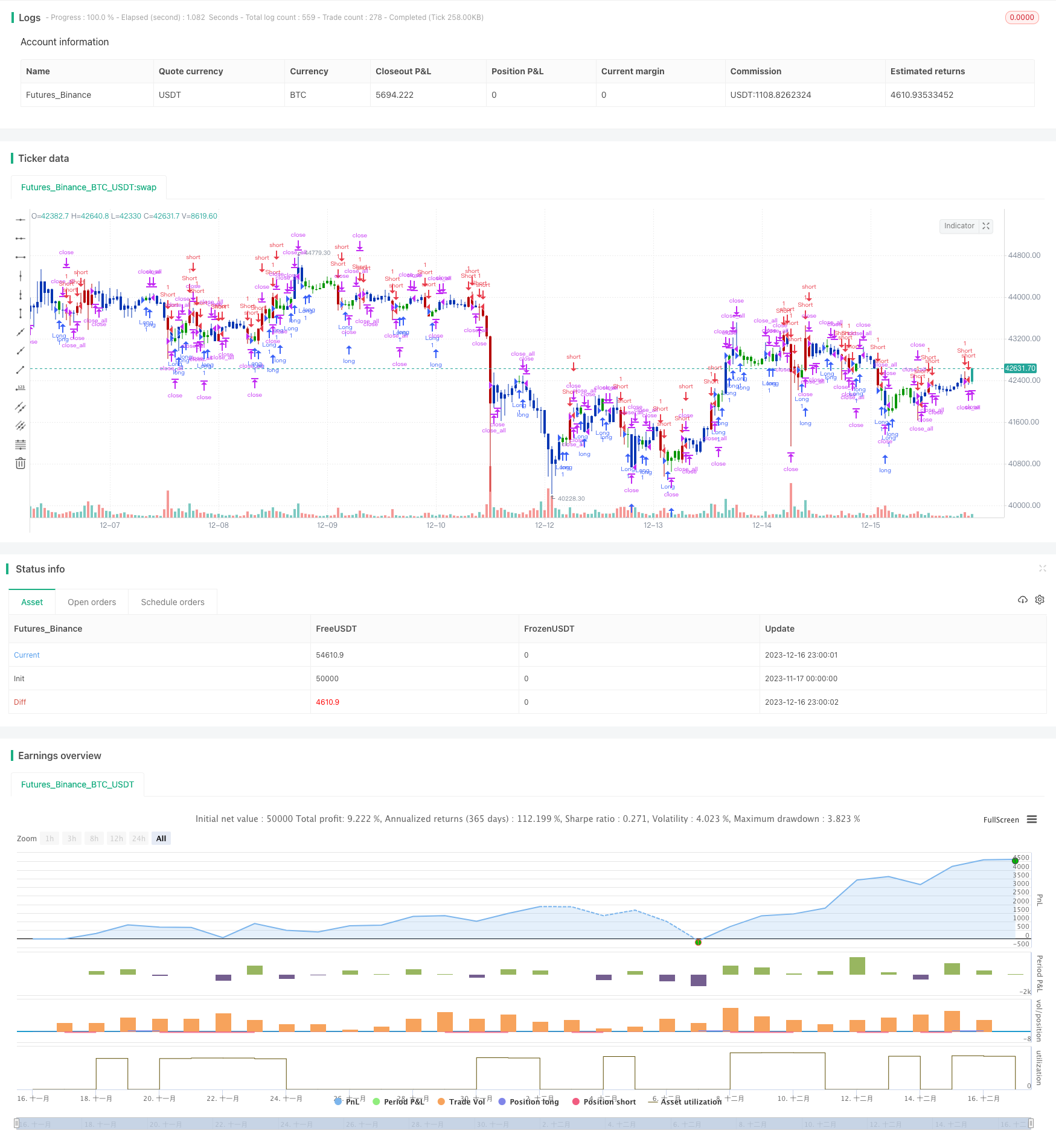Screen dimensions: 1056x1148
Task: Click the FullScreen button on earnings chart
Action: [x=1000, y=819]
